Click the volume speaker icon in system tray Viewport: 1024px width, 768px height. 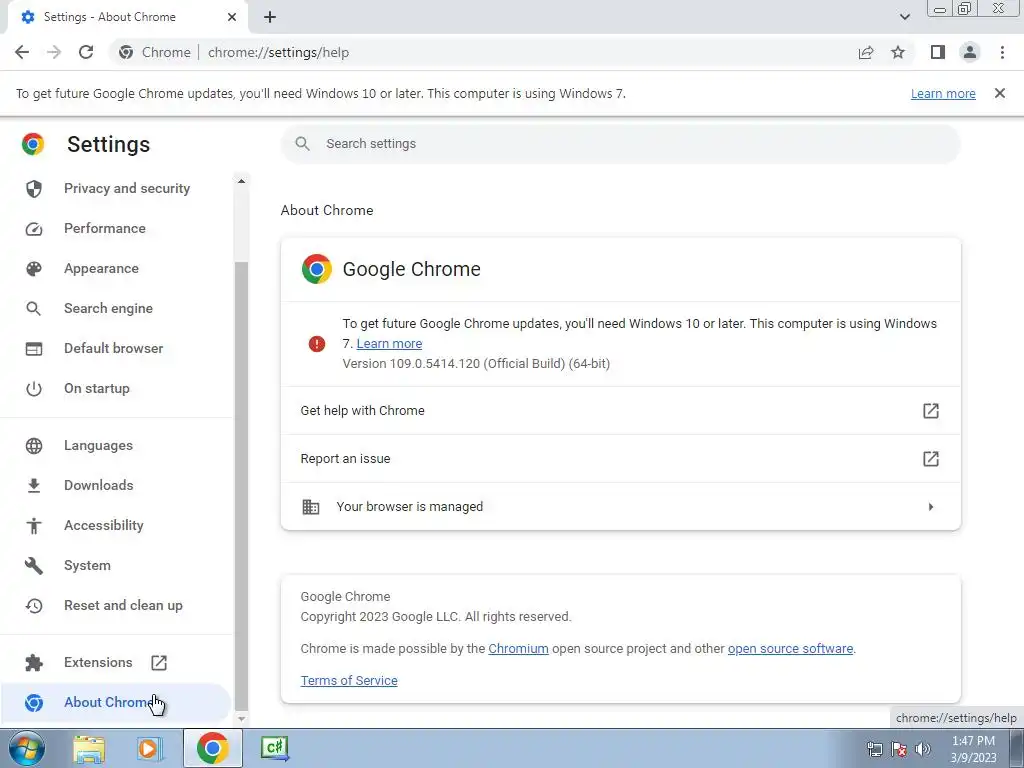pyautogui.click(x=923, y=749)
